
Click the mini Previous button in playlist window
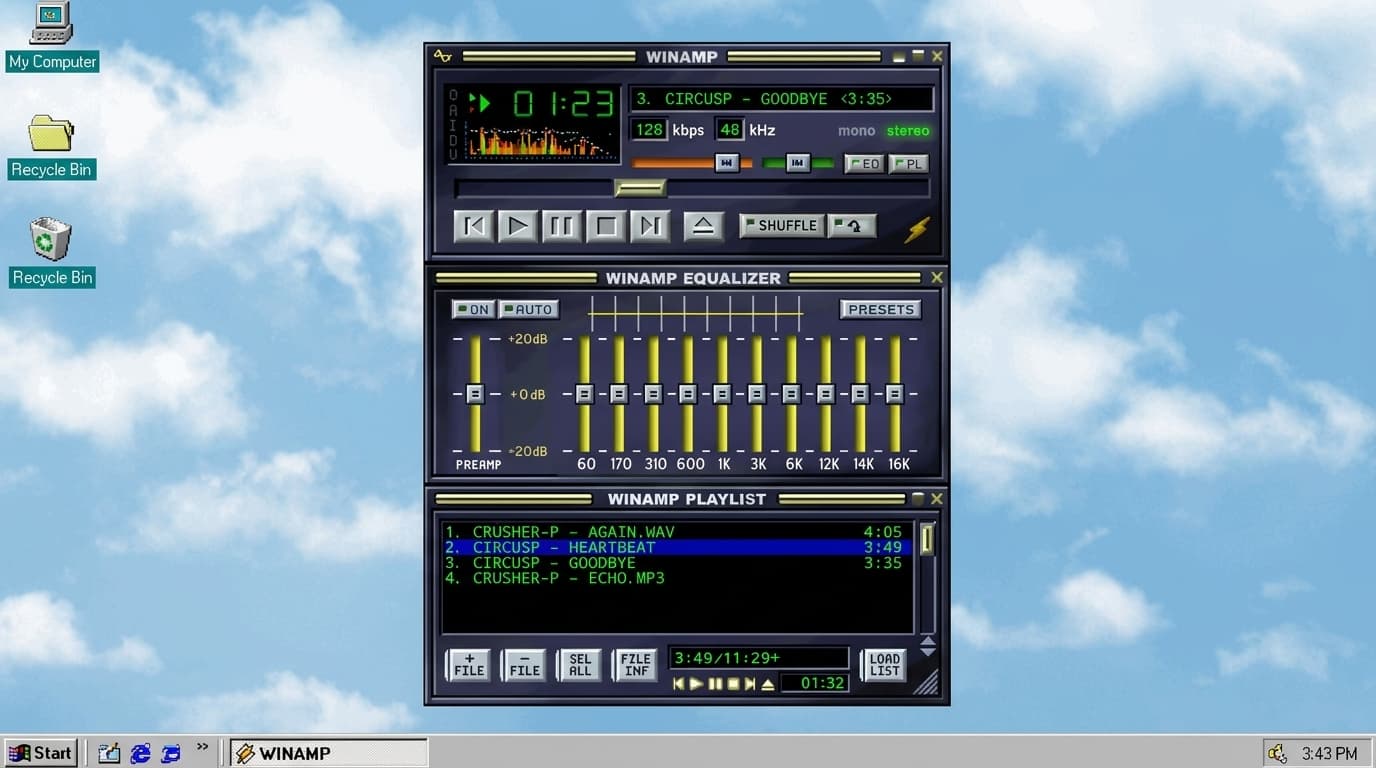point(679,684)
